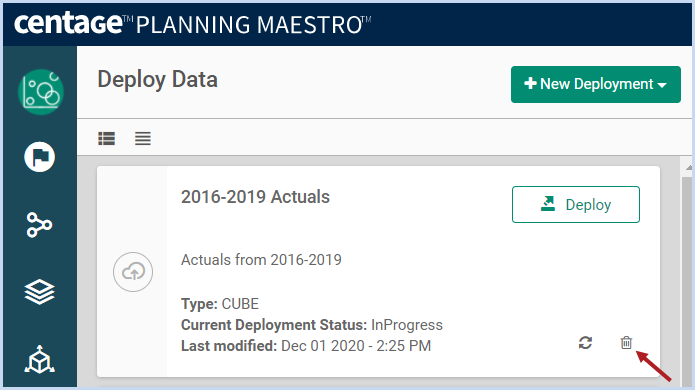Screen dimensions: 695x390
Task: Expand the New Deployment dropdown
Action: coord(596,84)
